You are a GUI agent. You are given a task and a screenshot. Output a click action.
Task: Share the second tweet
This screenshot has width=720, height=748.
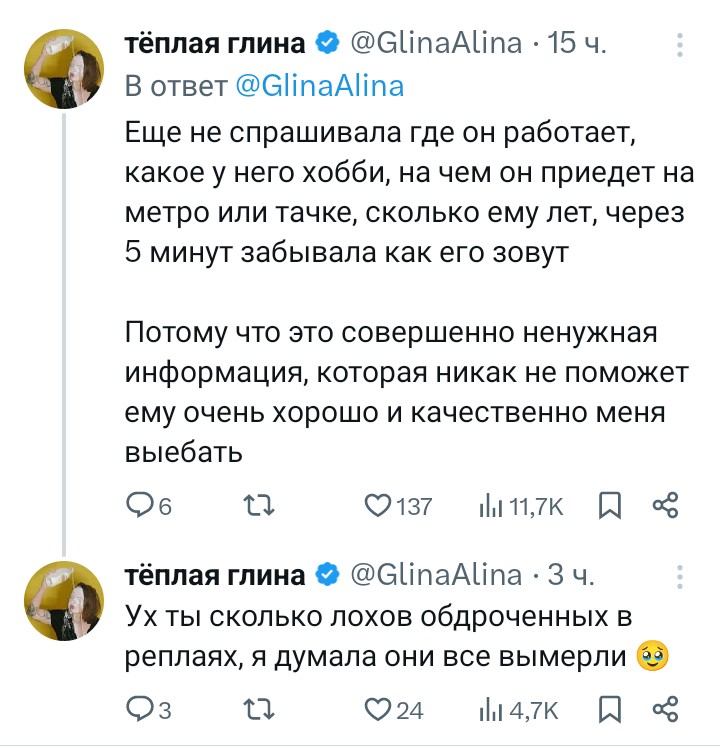[665, 710]
